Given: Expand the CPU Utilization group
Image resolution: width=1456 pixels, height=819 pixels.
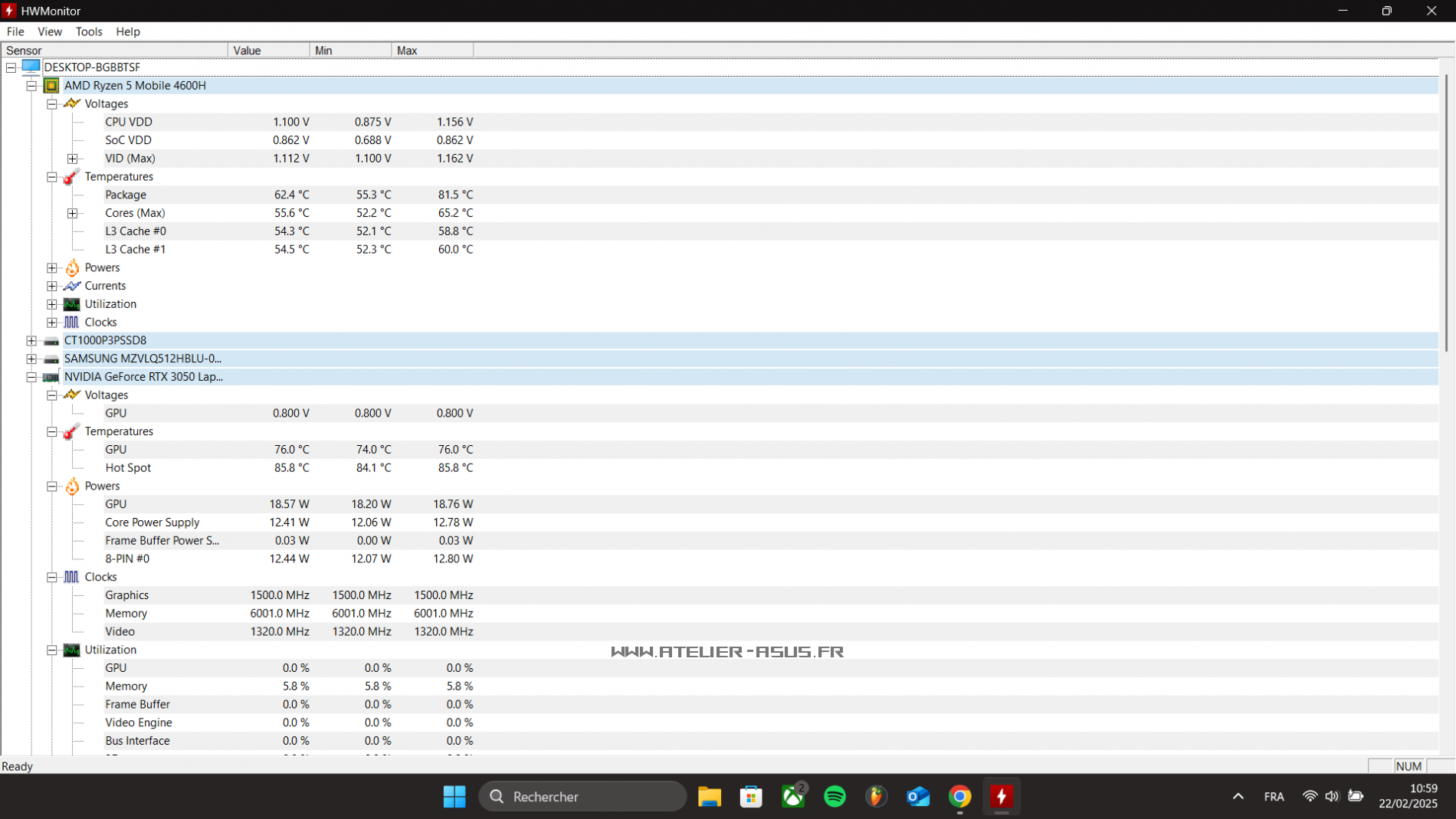Looking at the screenshot, I should pyautogui.click(x=51, y=304).
